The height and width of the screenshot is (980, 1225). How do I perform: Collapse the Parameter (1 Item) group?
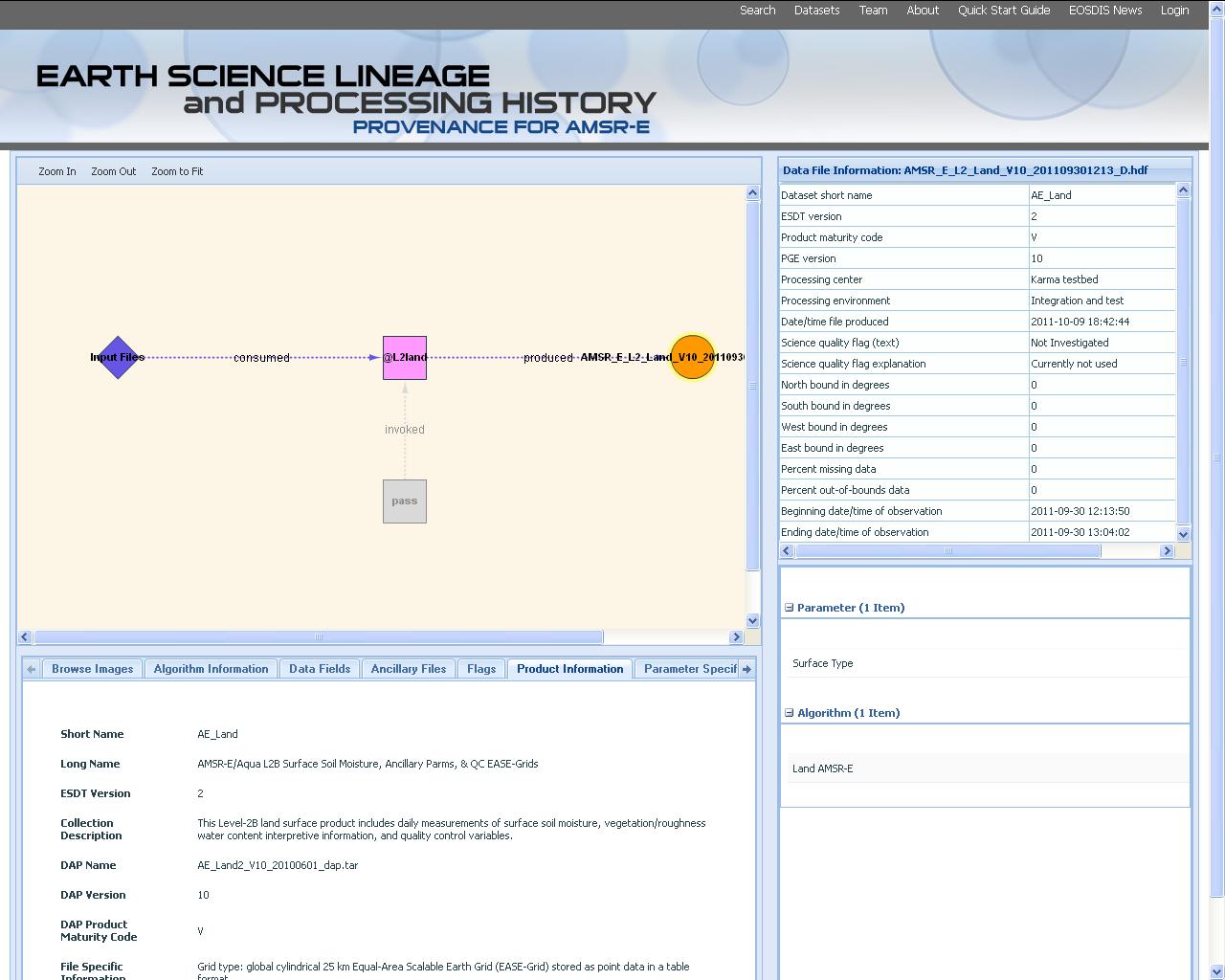click(790, 607)
